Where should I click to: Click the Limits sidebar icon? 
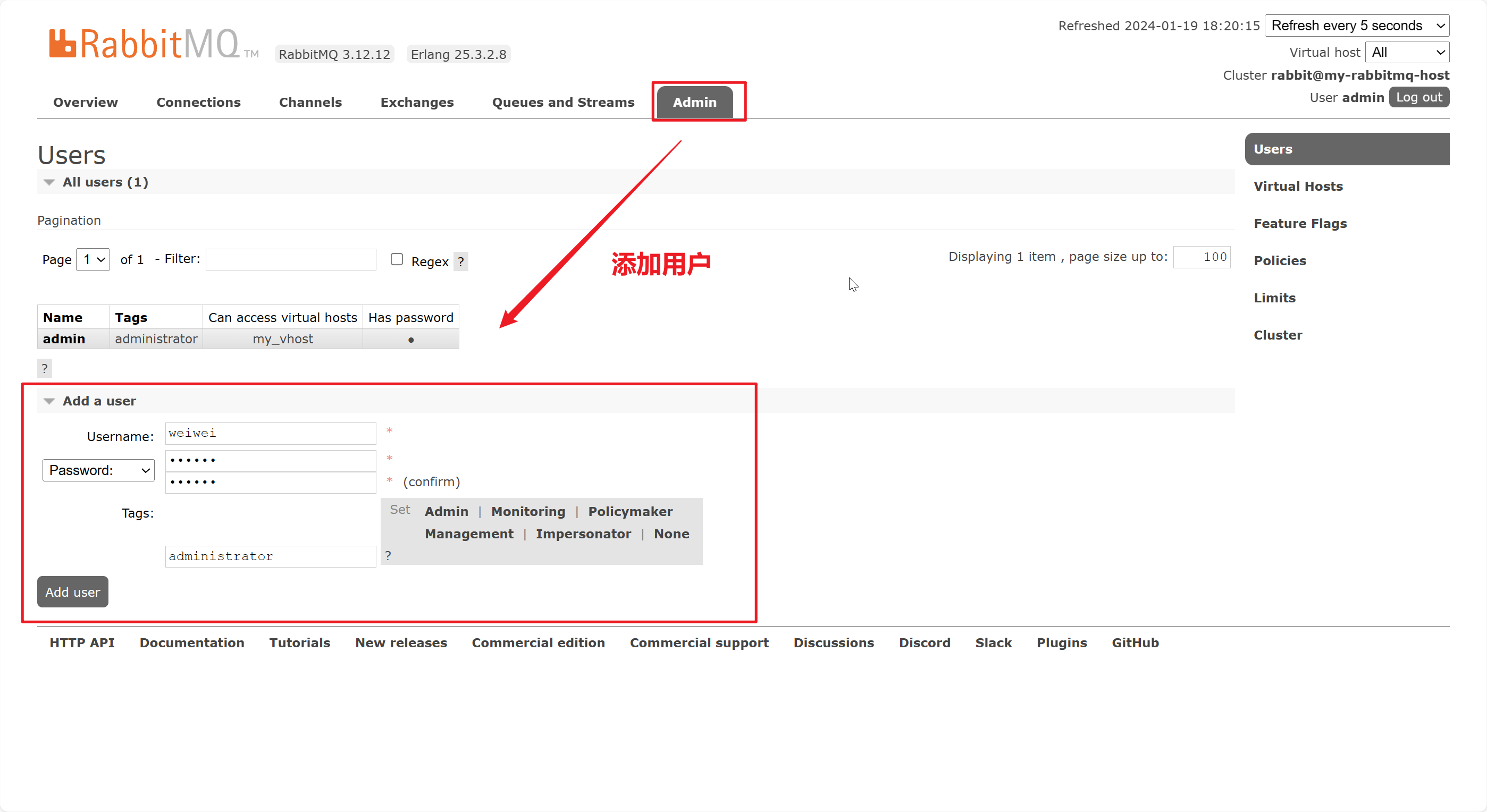[x=1275, y=297]
